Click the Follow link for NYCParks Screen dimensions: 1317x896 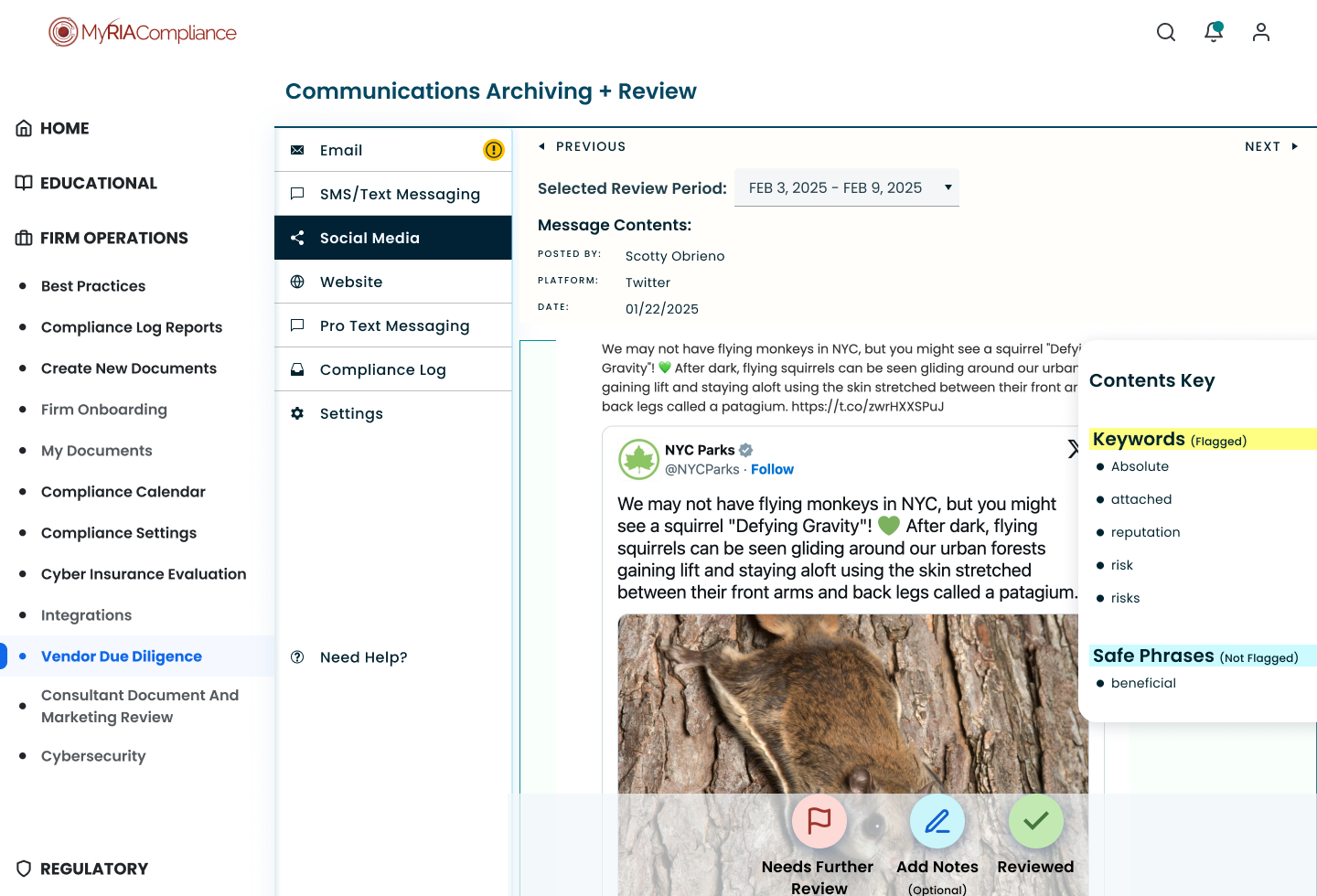coord(773,469)
